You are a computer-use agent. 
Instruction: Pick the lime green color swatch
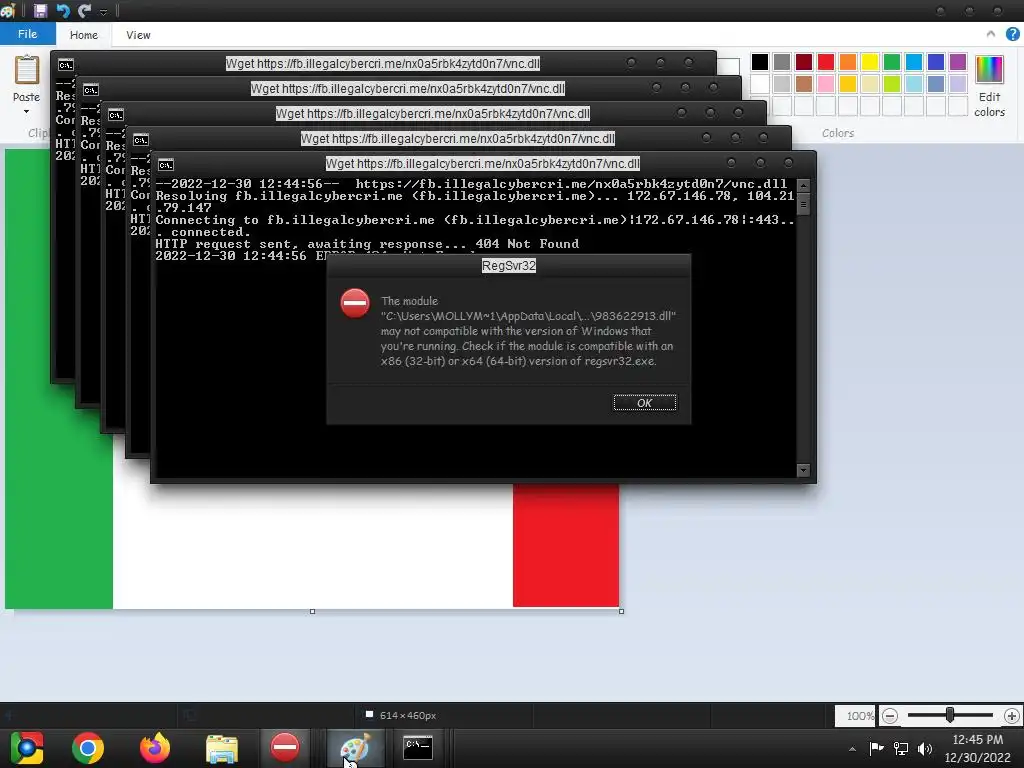pos(891,84)
